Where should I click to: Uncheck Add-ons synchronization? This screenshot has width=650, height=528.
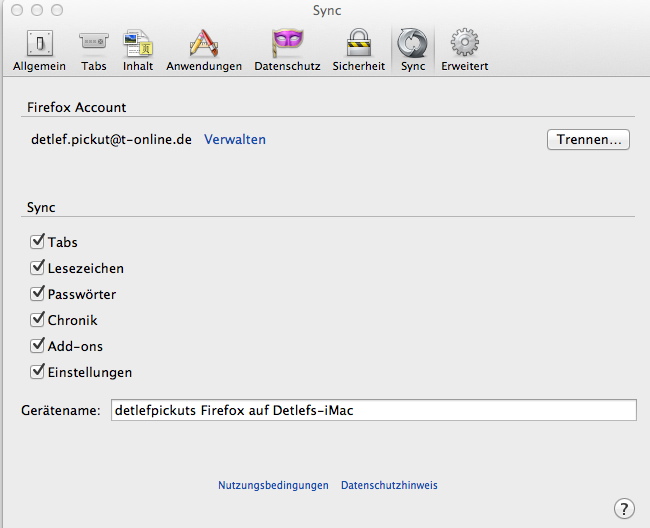39,346
